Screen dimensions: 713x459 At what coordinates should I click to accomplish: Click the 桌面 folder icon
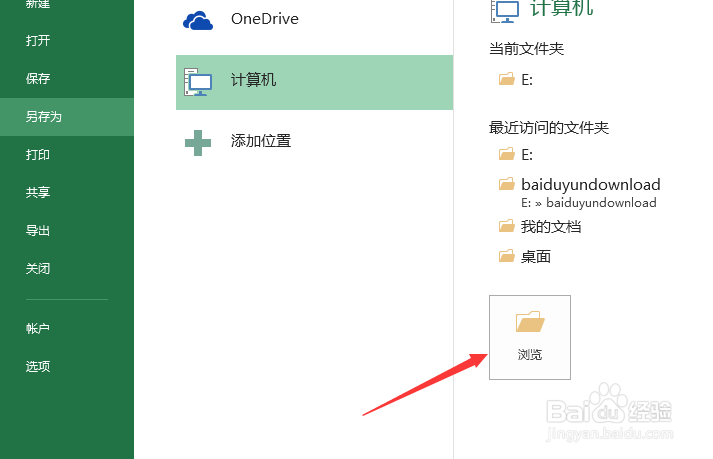pos(507,256)
